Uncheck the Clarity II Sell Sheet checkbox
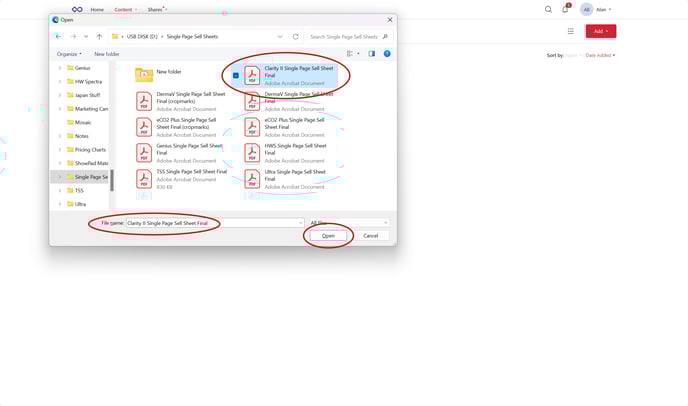 tap(236, 75)
